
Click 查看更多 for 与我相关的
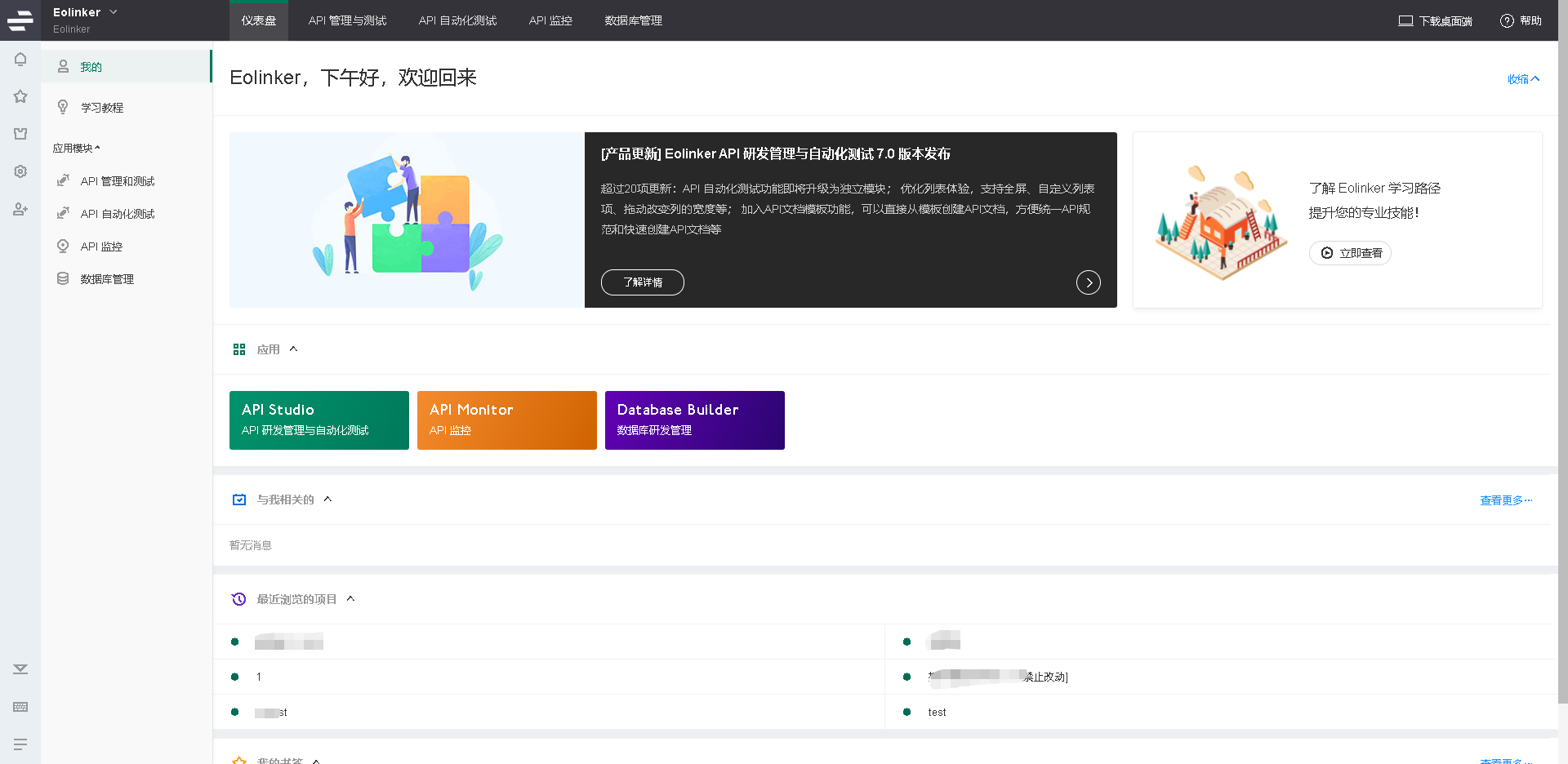(1506, 500)
